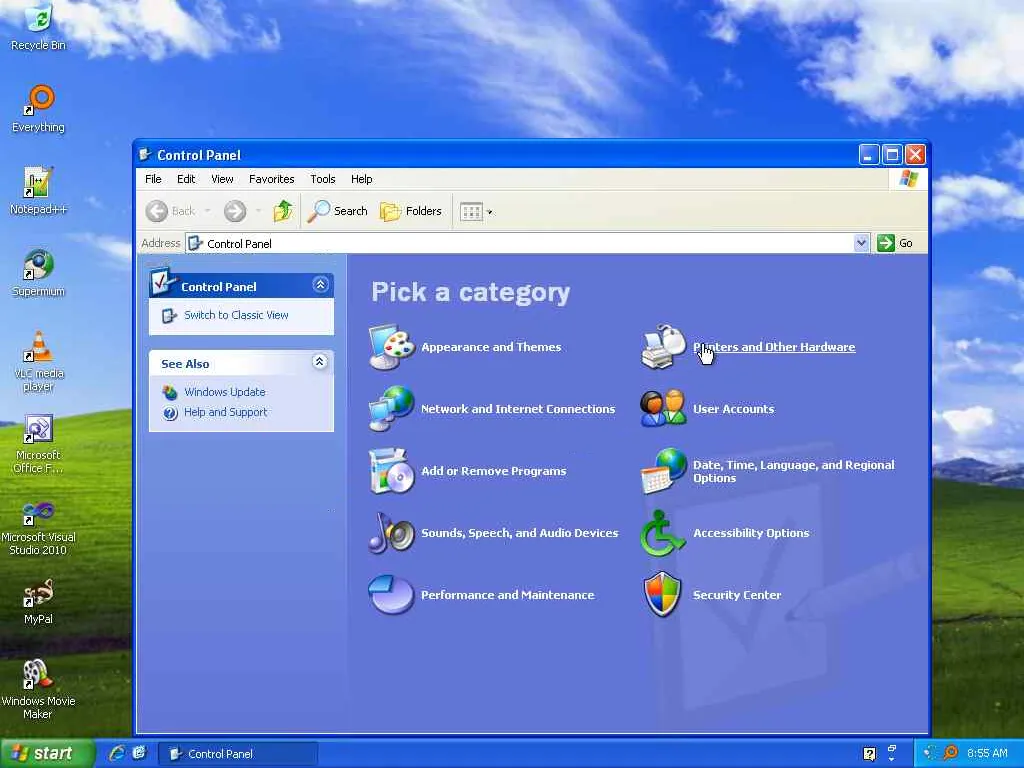This screenshot has height=768, width=1024.
Task: Open the Help and Support link
Action: click(x=225, y=412)
